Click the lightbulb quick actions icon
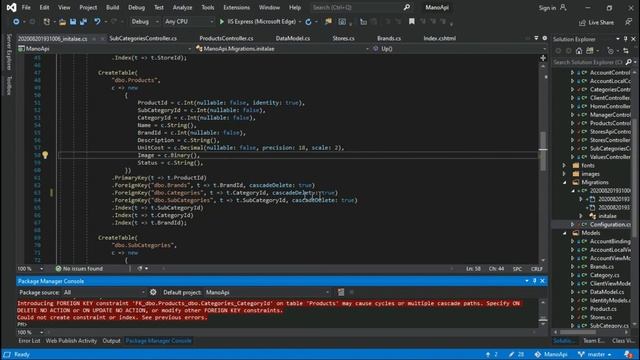640x360 pixels. pyautogui.click(x=45, y=155)
